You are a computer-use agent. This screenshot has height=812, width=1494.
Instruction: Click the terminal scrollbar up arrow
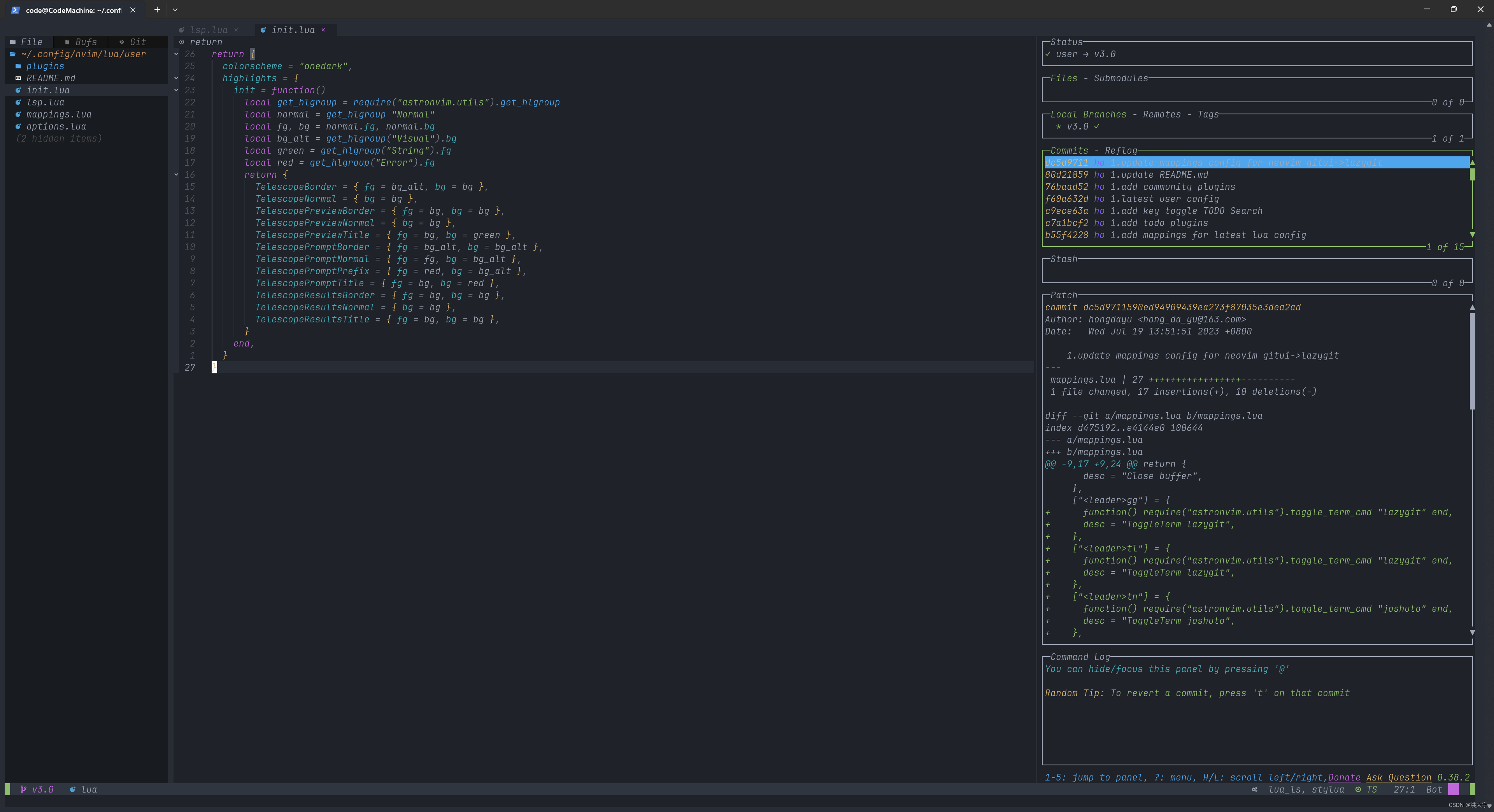tap(1489, 26)
